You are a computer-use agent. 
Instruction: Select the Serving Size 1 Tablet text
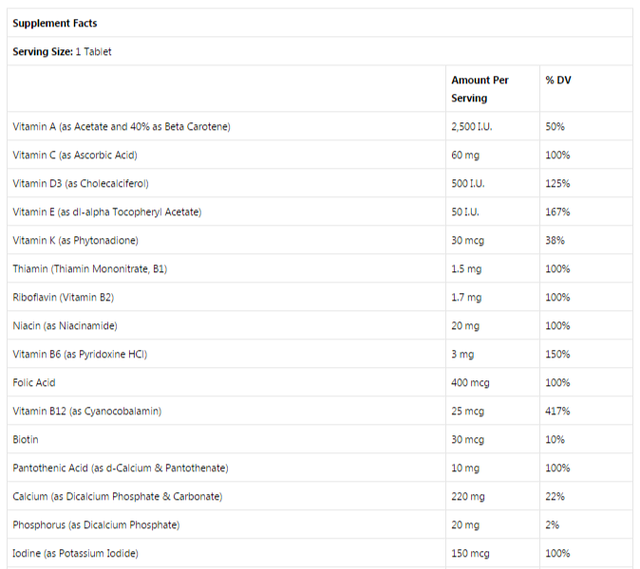[62, 51]
